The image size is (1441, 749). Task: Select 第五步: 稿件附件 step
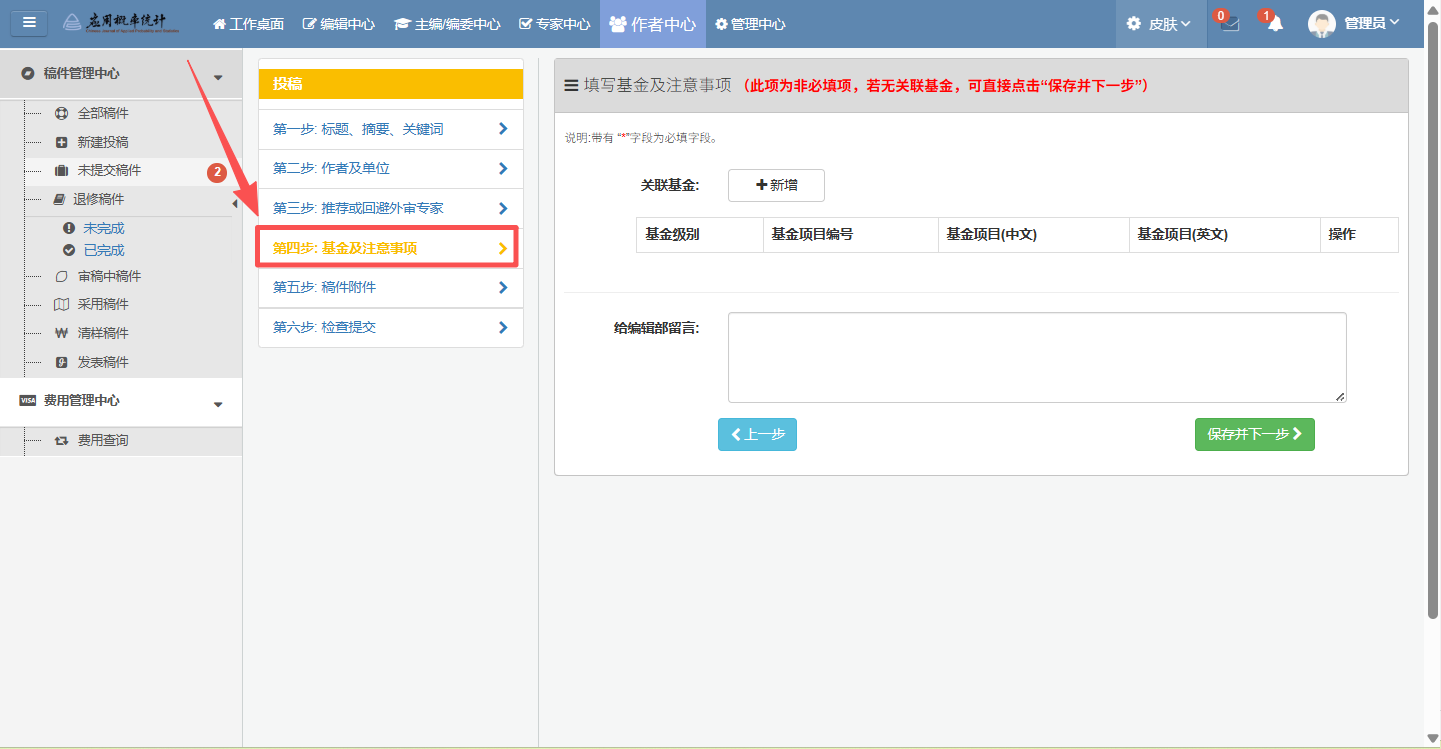(390, 288)
